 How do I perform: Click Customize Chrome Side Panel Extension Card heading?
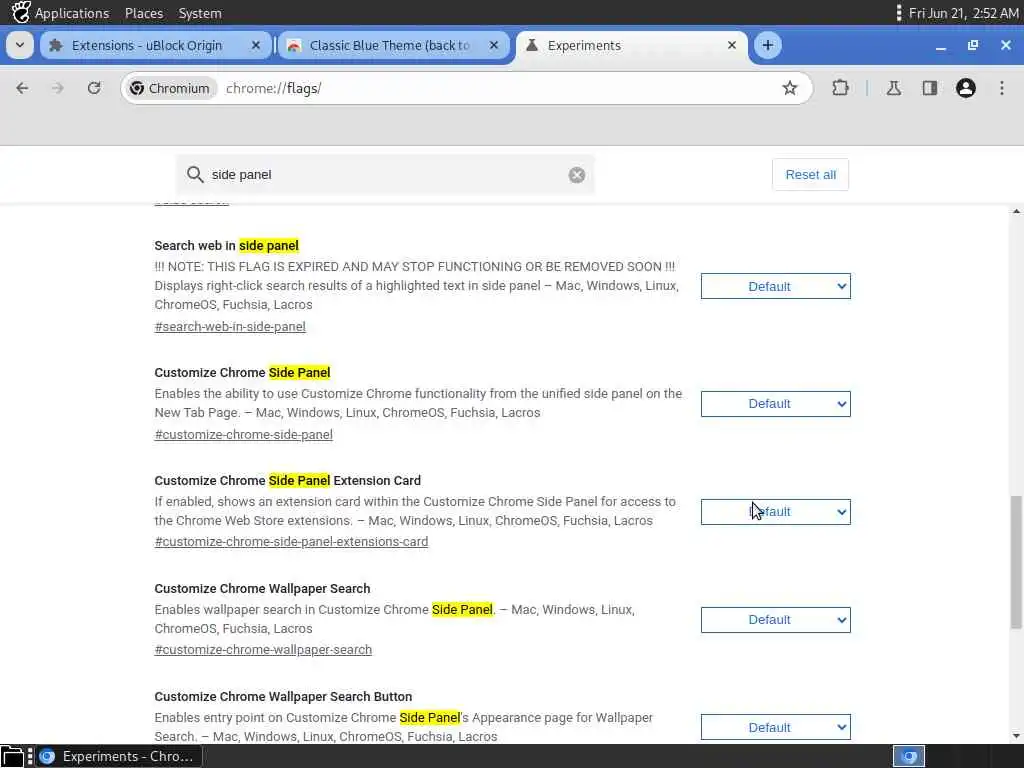[288, 481]
